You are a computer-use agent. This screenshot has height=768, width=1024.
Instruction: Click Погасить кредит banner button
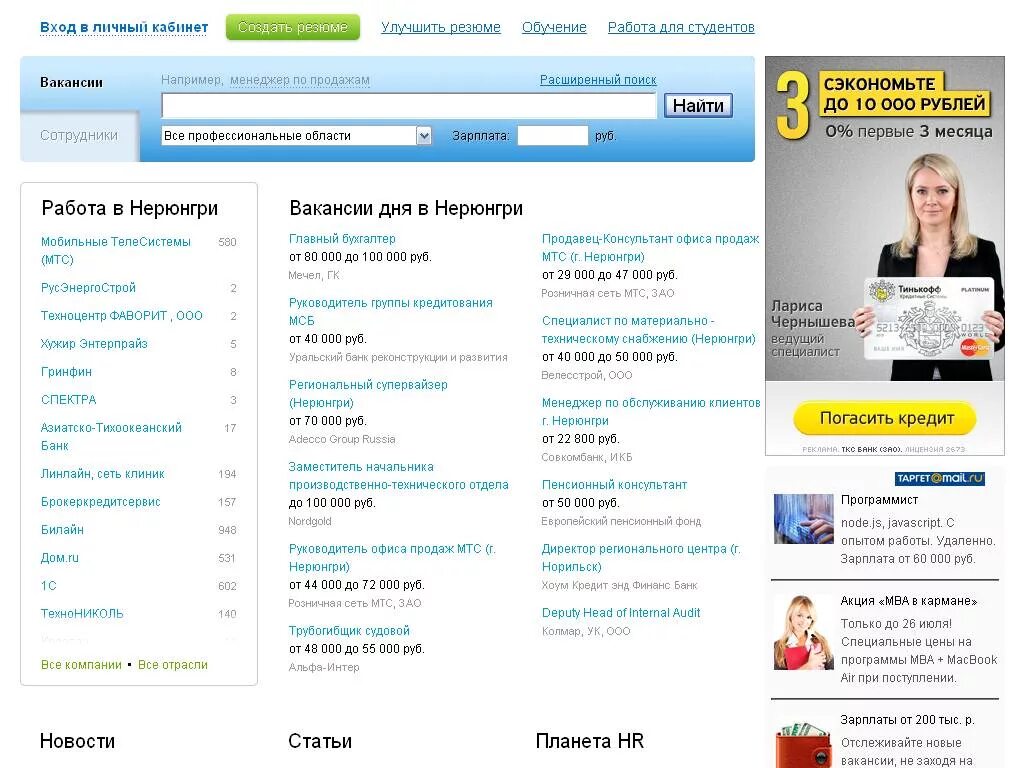886,418
